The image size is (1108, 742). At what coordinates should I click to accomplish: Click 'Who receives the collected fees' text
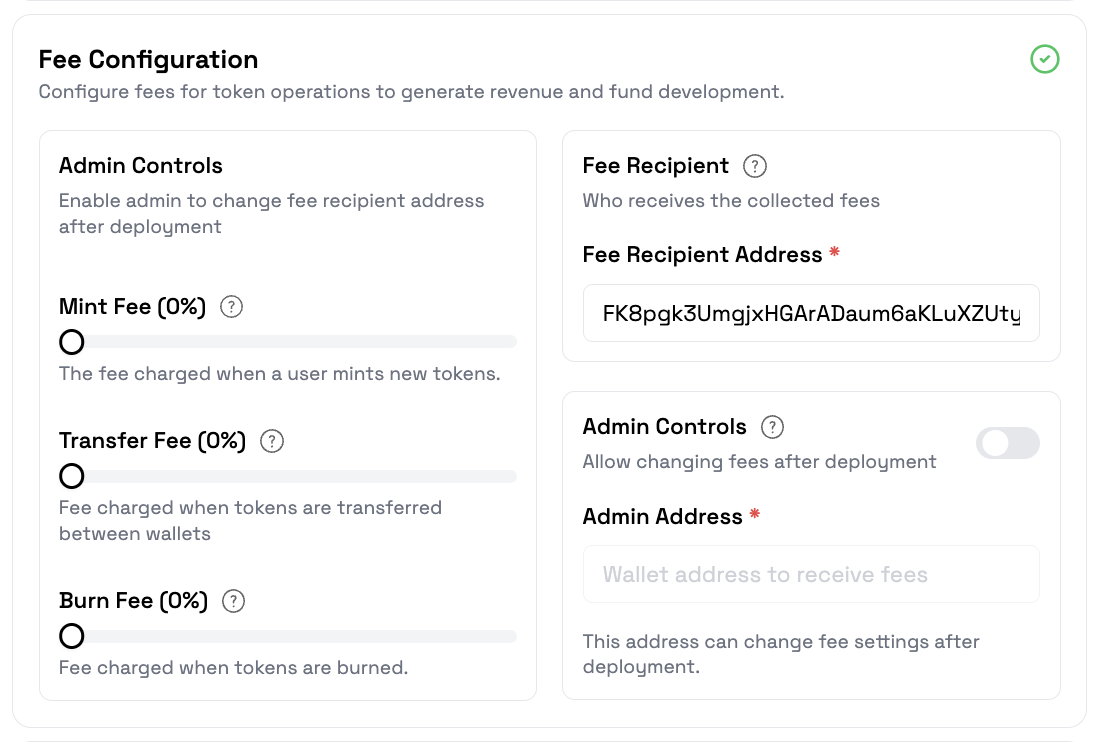coord(731,201)
